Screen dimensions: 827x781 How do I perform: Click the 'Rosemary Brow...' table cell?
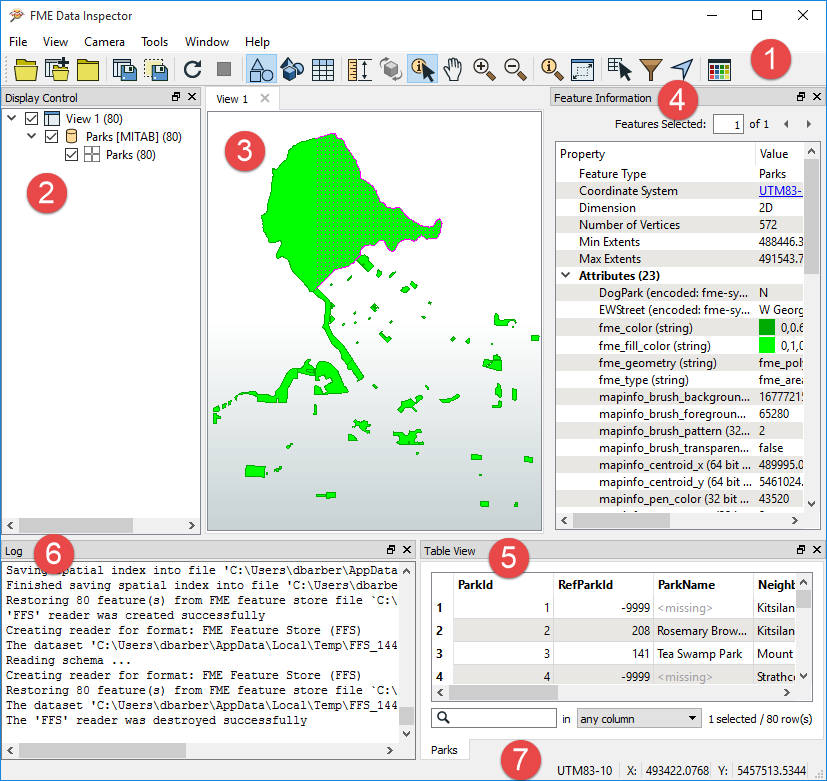click(703, 631)
